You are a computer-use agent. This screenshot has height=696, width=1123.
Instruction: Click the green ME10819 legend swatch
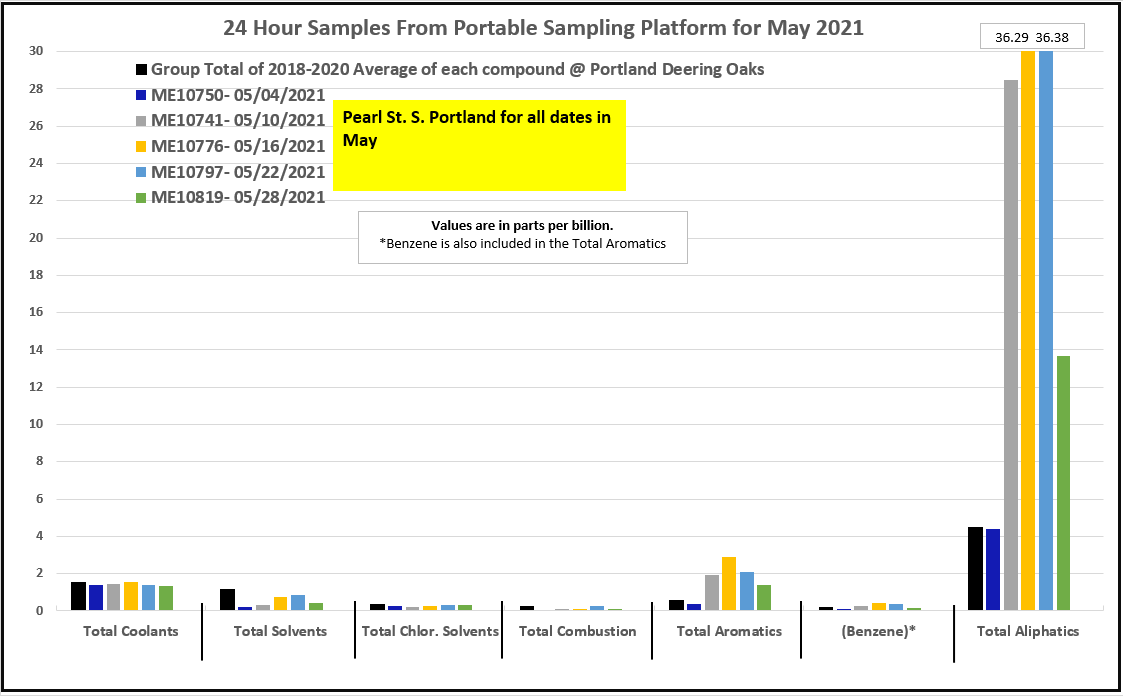(142, 198)
